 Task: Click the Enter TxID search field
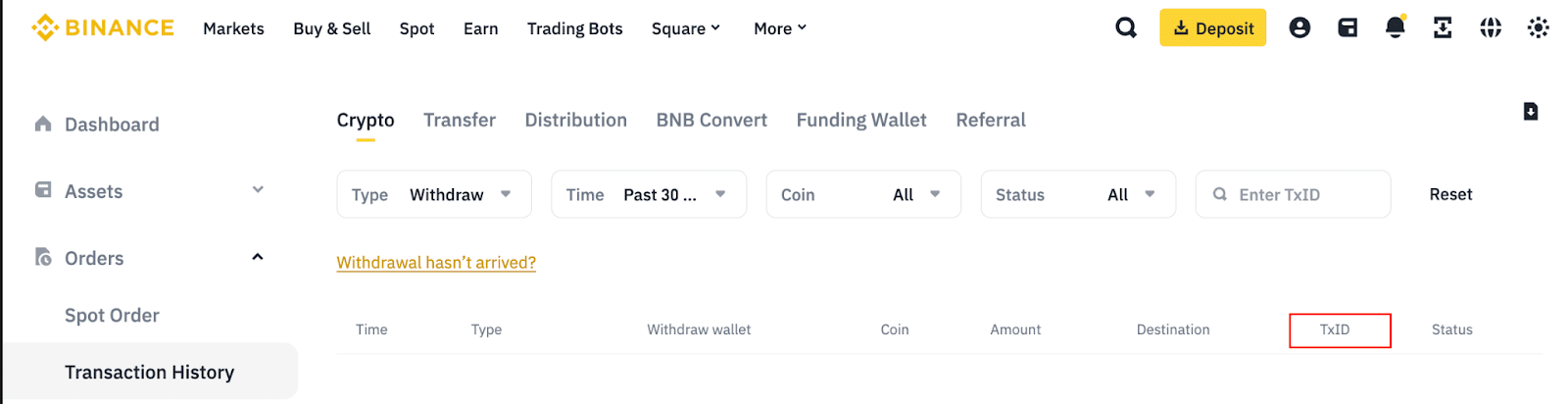[1303, 194]
